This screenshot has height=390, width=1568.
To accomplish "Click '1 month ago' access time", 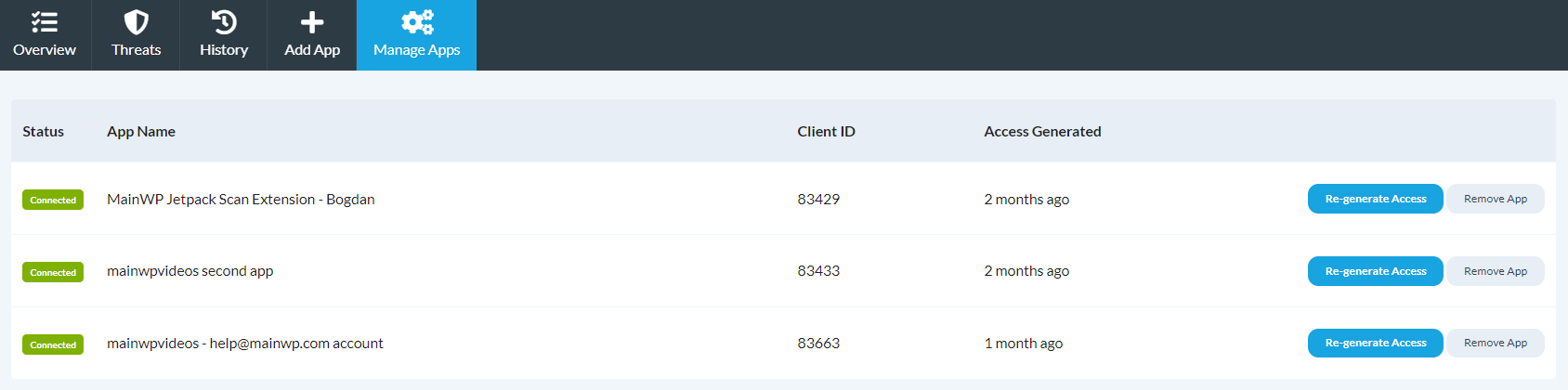I will tap(1023, 344).
